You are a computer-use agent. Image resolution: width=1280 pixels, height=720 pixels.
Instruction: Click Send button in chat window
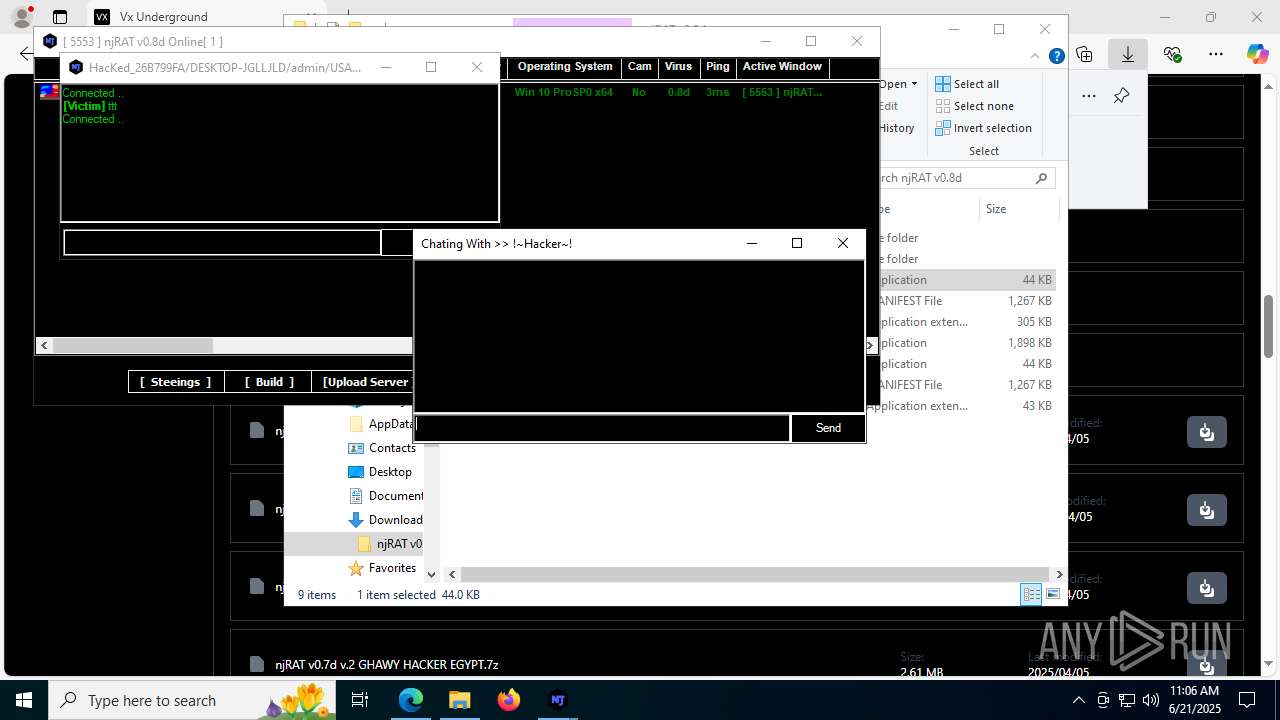(x=828, y=428)
